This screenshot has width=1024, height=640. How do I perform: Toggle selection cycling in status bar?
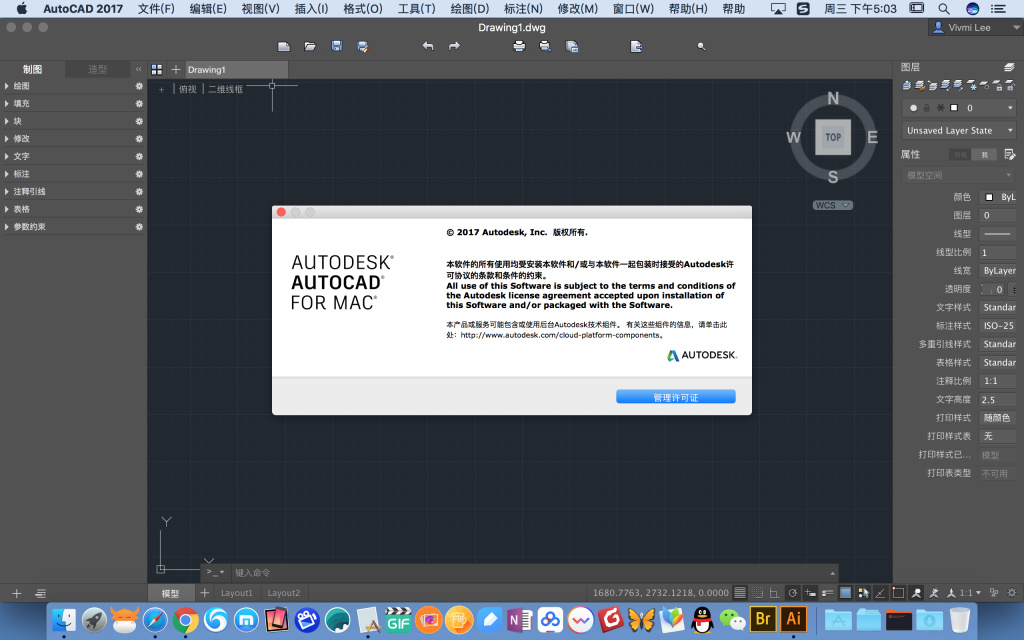[x=863, y=593]
